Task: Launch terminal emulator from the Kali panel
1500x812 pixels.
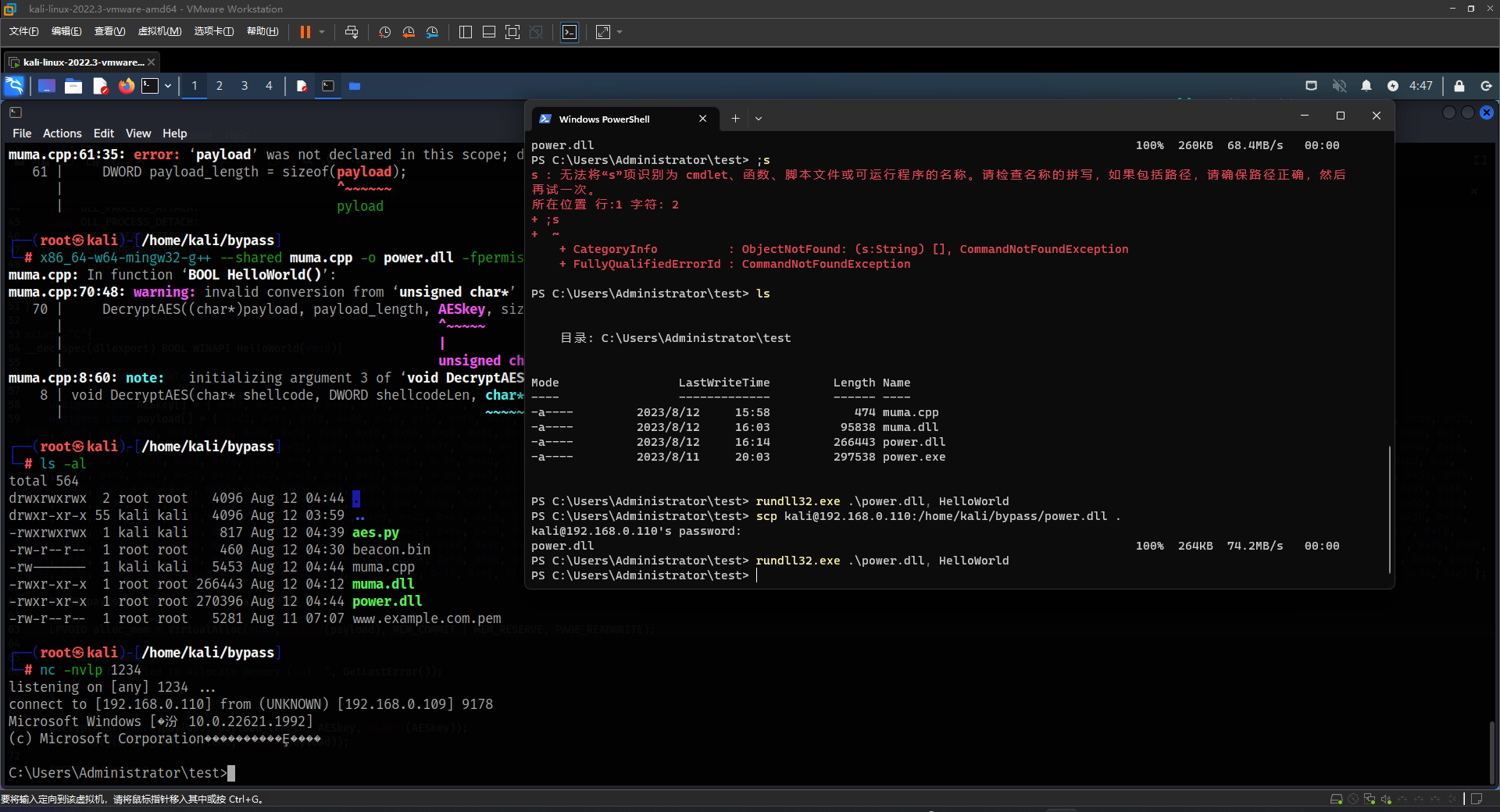Action: pos(150,86)
